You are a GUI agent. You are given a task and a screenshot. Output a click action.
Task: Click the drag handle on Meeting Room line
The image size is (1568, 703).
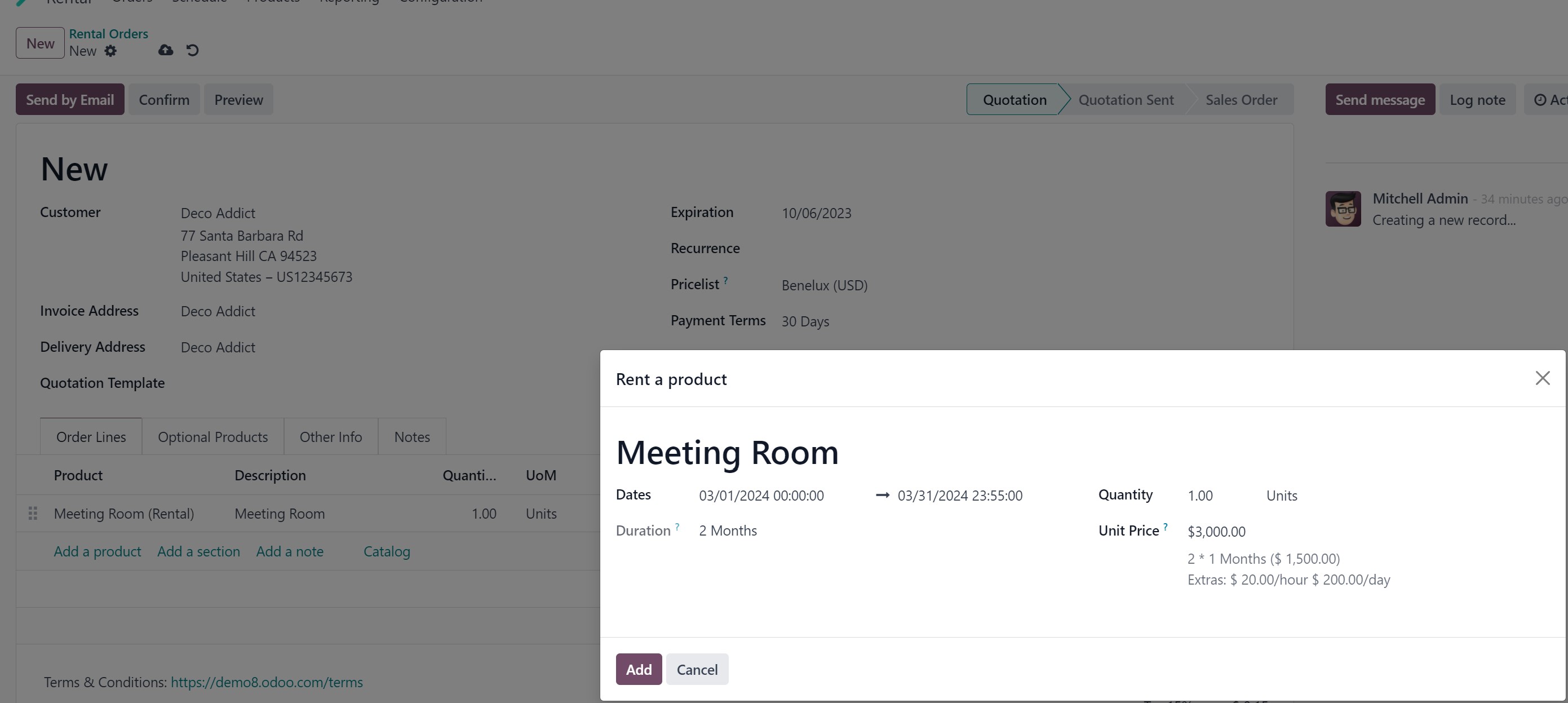tap(33, 513)
